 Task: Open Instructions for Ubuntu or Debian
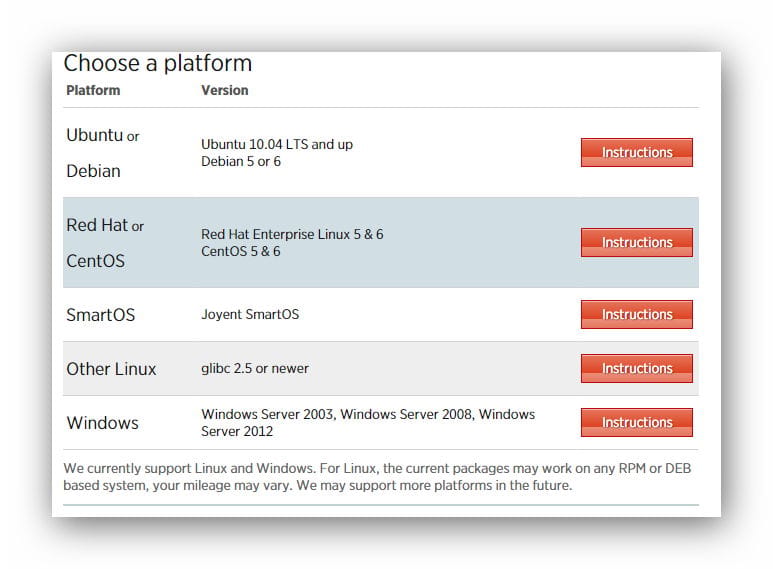click(636, 152)
